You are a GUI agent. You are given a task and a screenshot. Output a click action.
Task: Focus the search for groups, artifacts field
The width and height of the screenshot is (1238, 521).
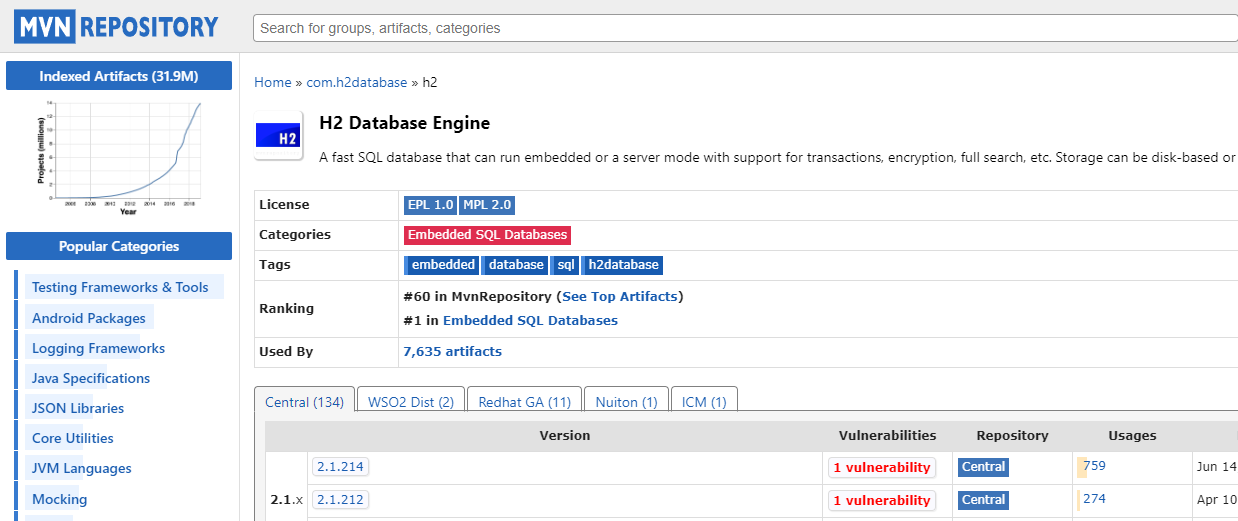(x=745, y=28)
